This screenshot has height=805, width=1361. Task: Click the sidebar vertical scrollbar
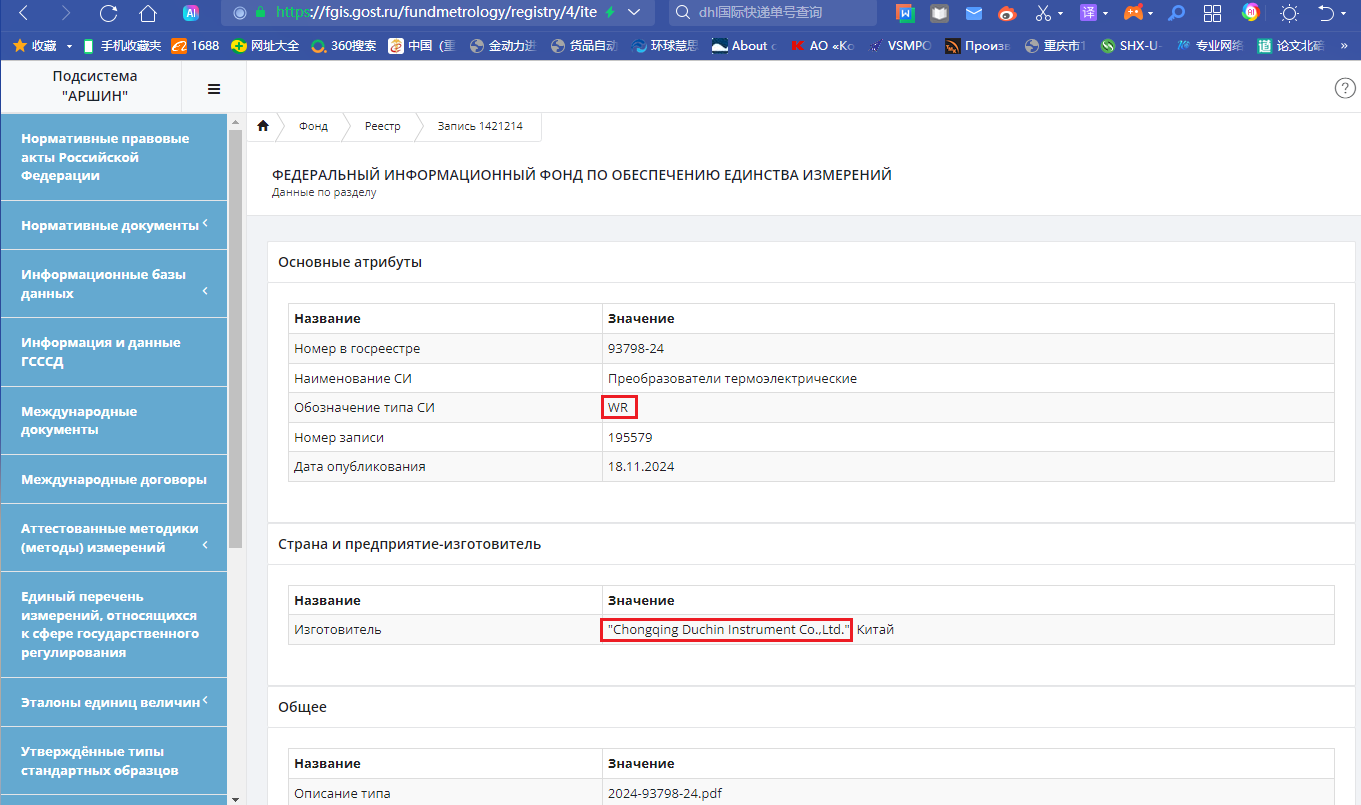point(235,340)
